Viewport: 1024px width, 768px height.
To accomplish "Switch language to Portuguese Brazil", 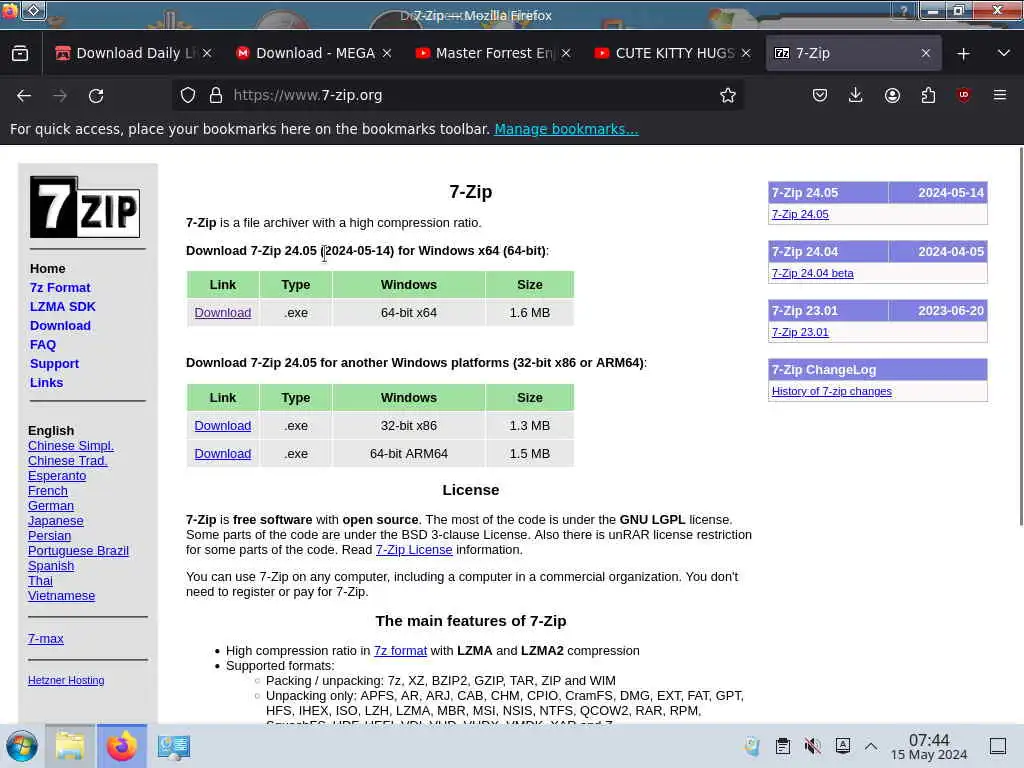I will point(78,551).
